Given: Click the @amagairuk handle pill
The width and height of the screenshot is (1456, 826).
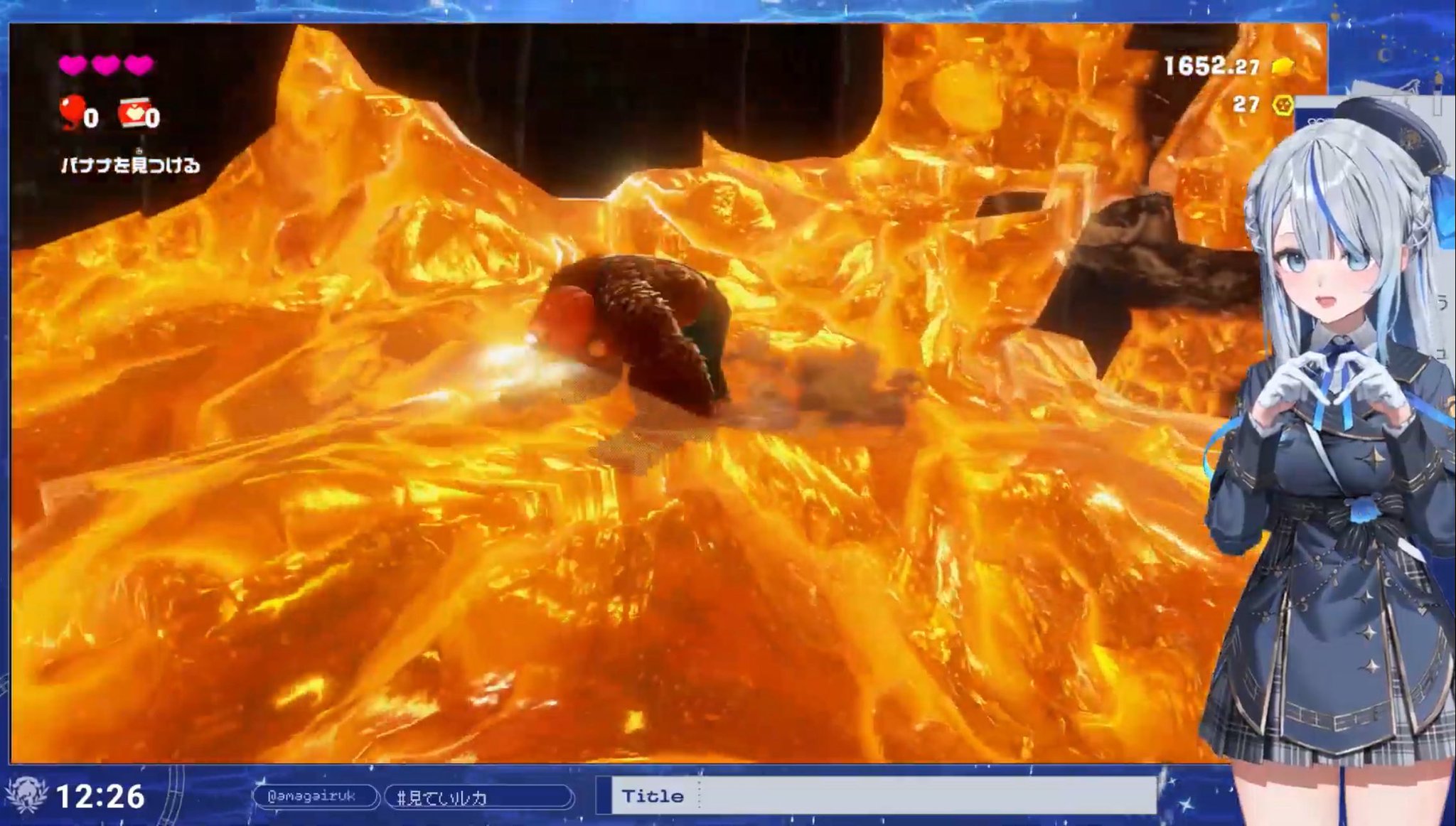Looking at the screenshot, I should (315, 796).
